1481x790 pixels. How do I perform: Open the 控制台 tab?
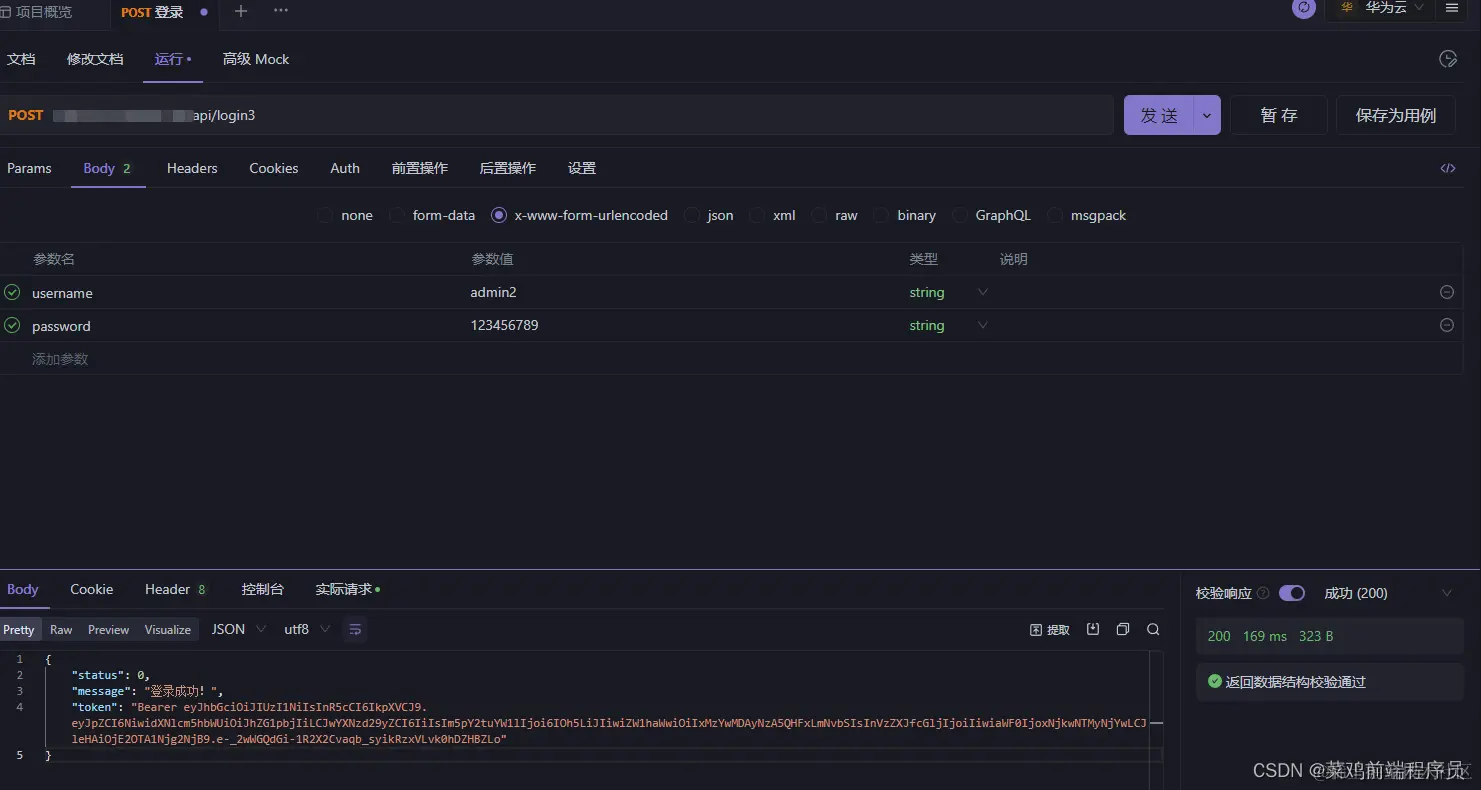point(263,589)
